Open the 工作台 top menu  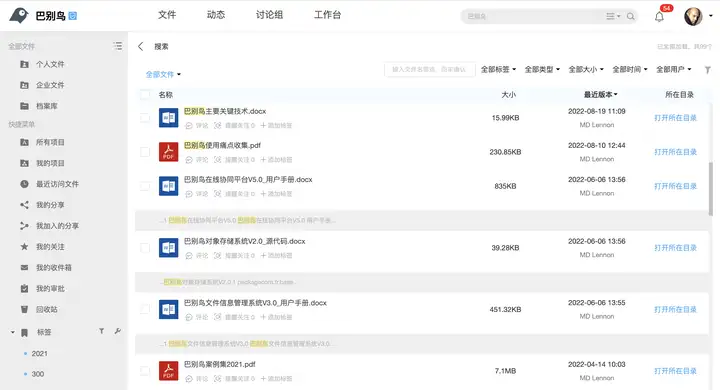point(327,15)
